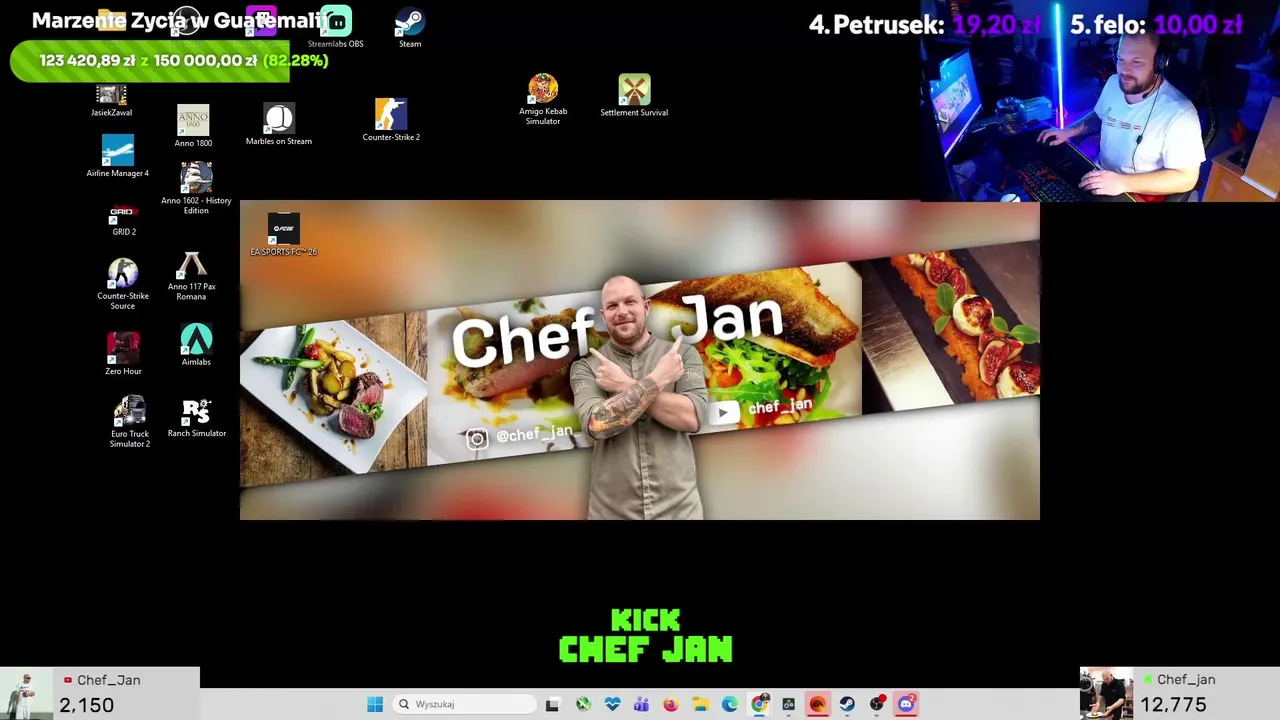Switch to OBS Studio in the taskbar
Image resolution: width=1280 pixels, height=720 pixels.
click(877, 704)
